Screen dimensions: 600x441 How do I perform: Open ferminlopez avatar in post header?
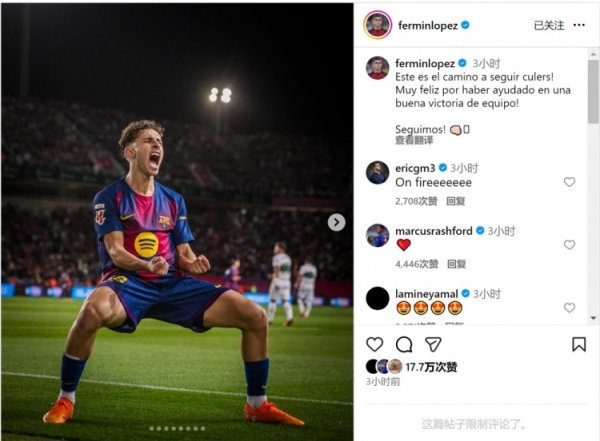tap(377, 25)
